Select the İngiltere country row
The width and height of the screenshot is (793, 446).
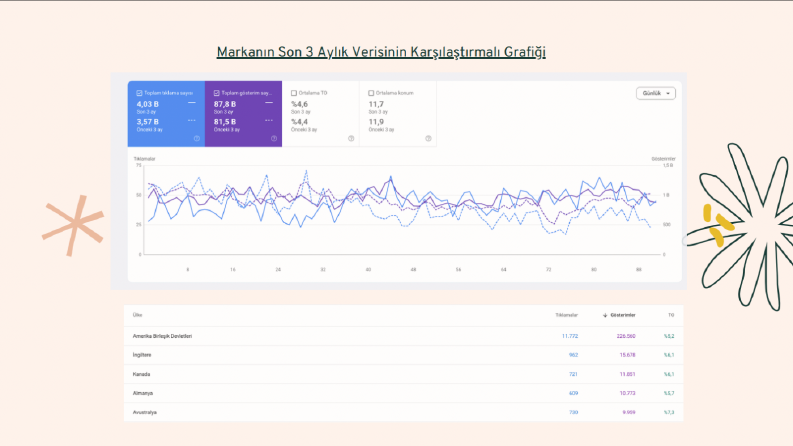[x=404, y=355]
